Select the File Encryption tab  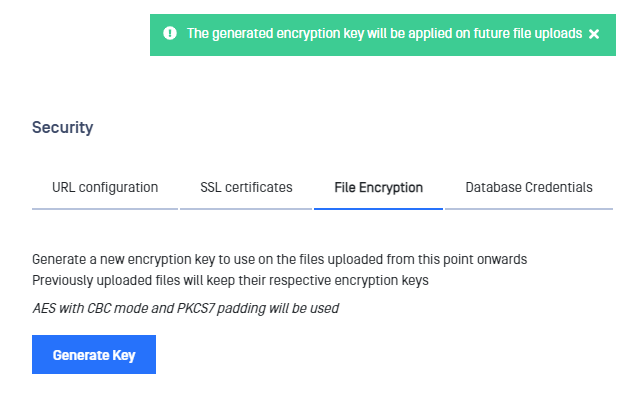379,188
